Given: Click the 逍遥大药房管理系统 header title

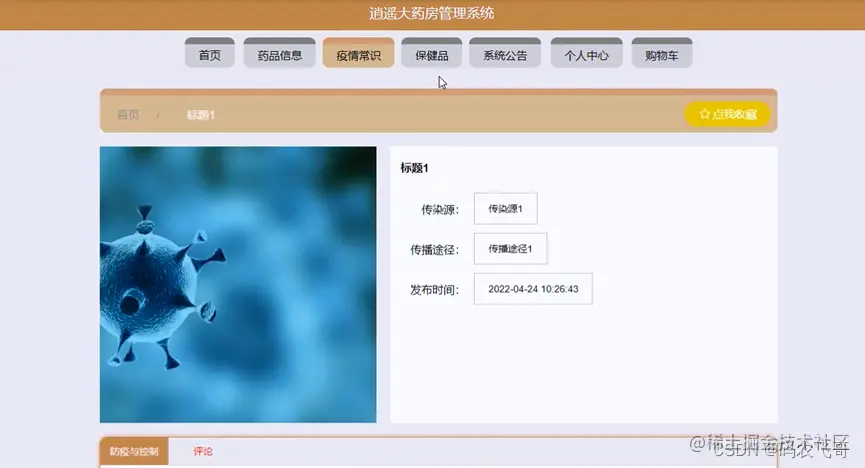Looking at the screenshot, I should click(432, 13).
